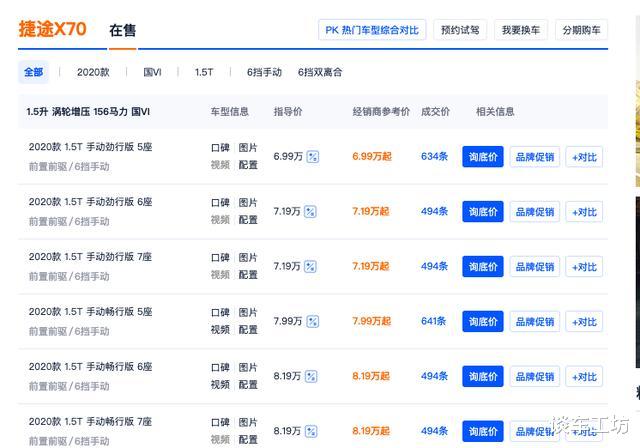This screenshot has height=448, width=640.
Task: View 641条 deals for 畅行版 5座
Action: pyautogui.click(x=433, y=322)
